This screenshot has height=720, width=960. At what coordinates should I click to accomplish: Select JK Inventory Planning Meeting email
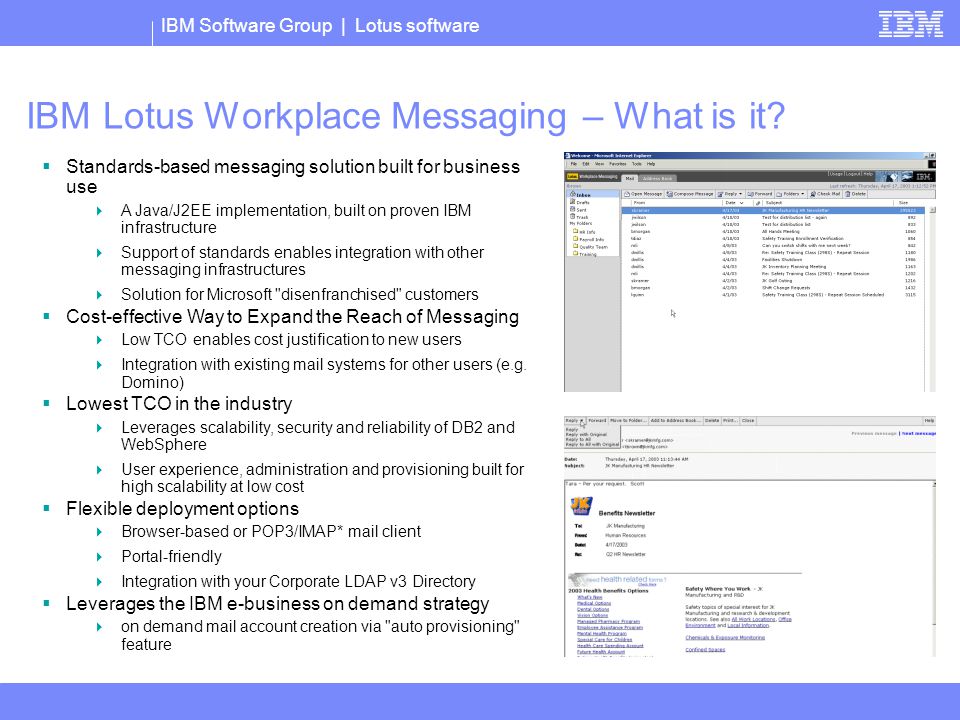coord(774,266)
